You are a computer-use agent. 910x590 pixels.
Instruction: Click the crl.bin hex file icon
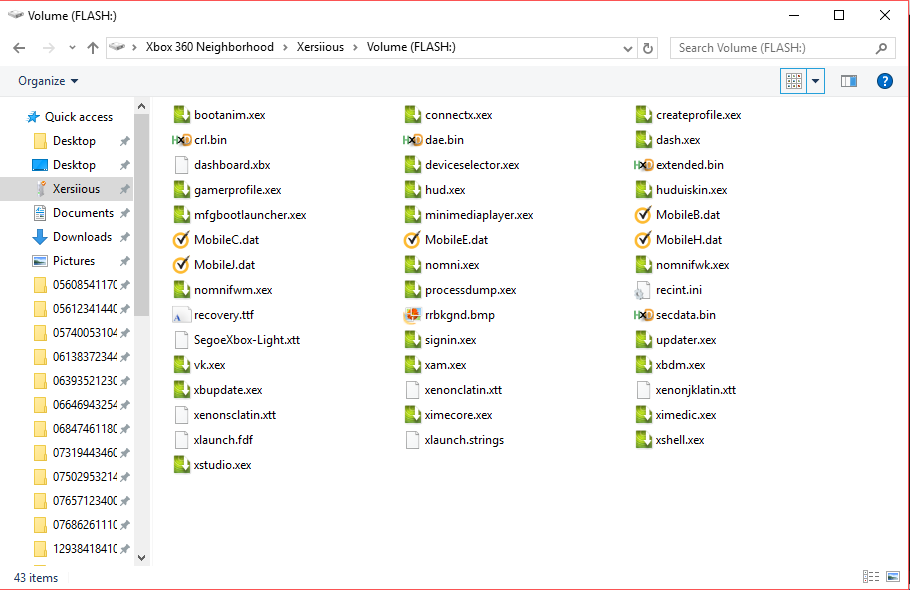click(182, 140)
